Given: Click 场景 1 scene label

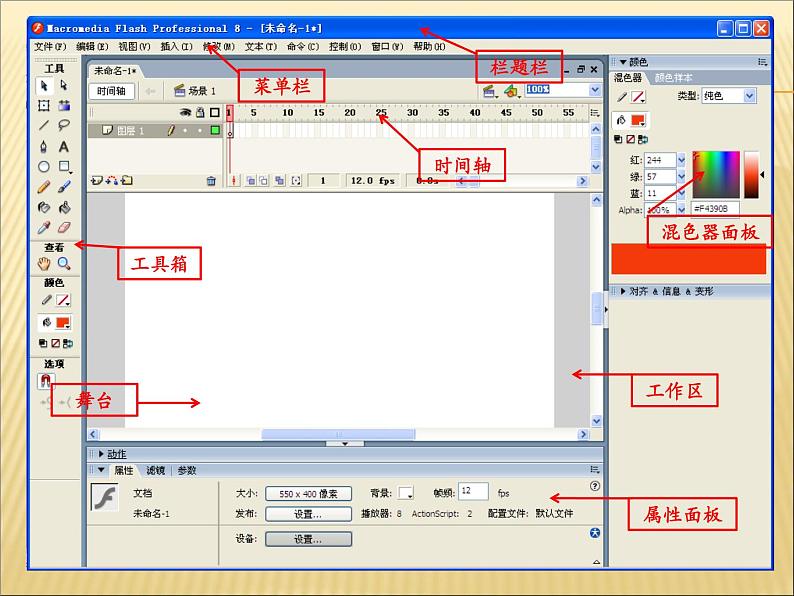Looking at the screenshot, I should (x=202, y=91).
